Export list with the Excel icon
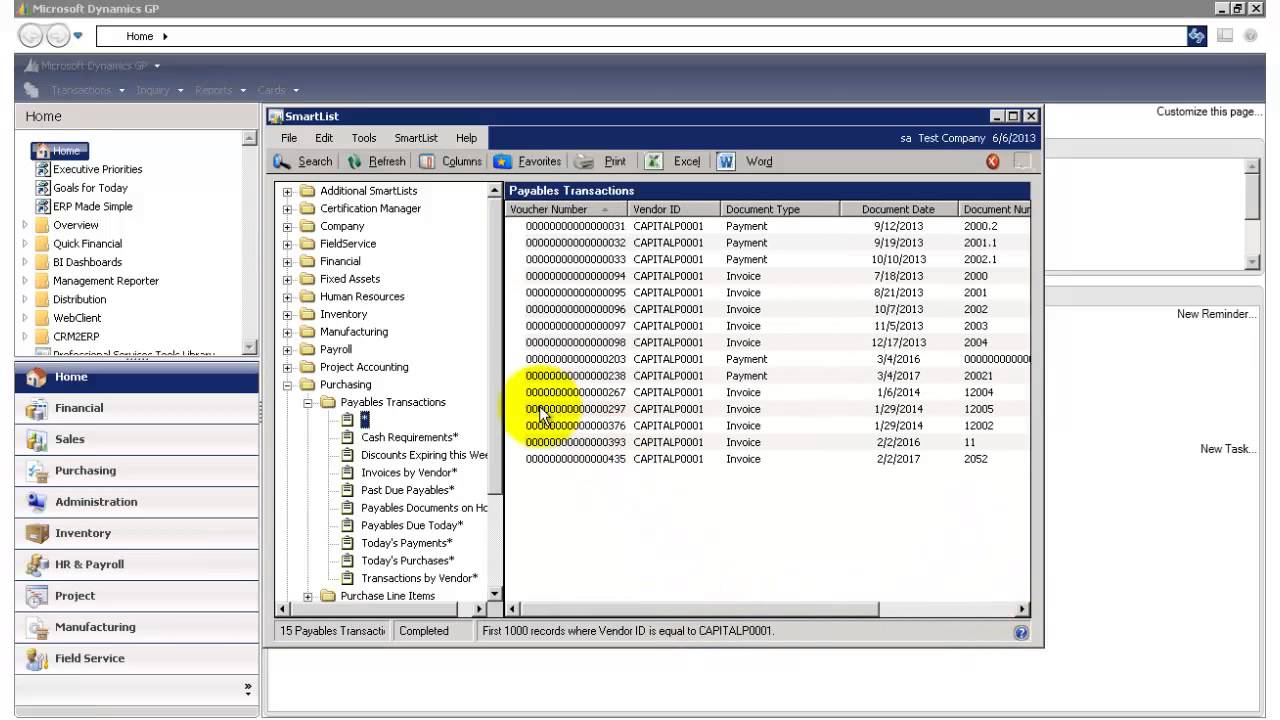The width and height of the screenshot is (1280, 720). pos(654,161)
